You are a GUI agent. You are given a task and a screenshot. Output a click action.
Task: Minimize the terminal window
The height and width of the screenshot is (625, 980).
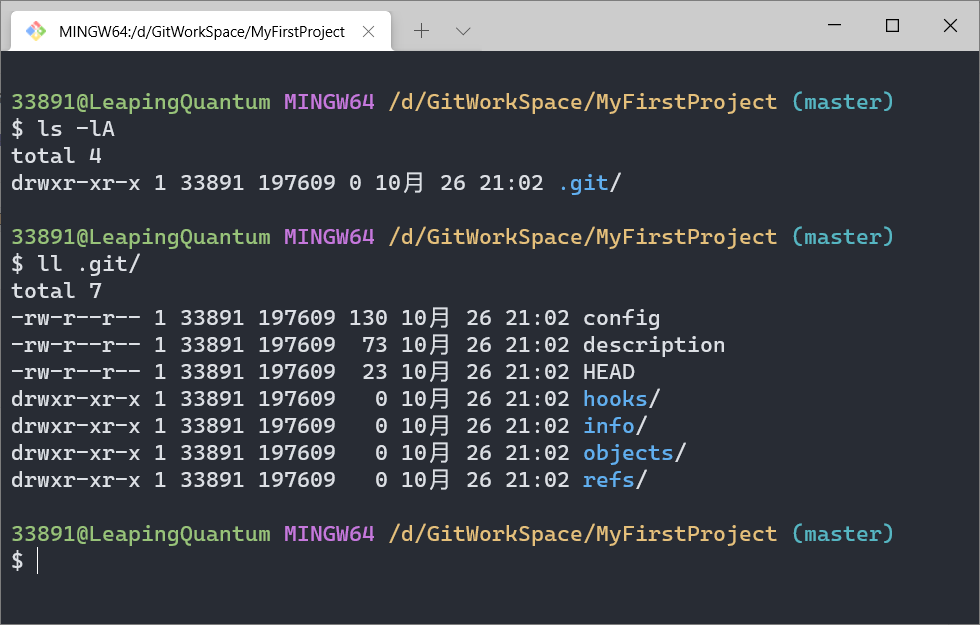(x=834, y=25)
